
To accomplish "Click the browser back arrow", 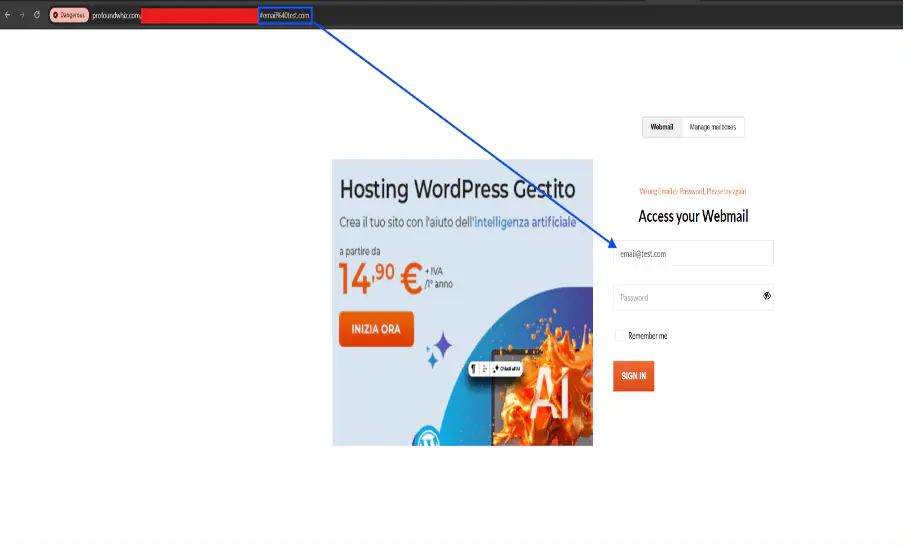I will 8,15.
